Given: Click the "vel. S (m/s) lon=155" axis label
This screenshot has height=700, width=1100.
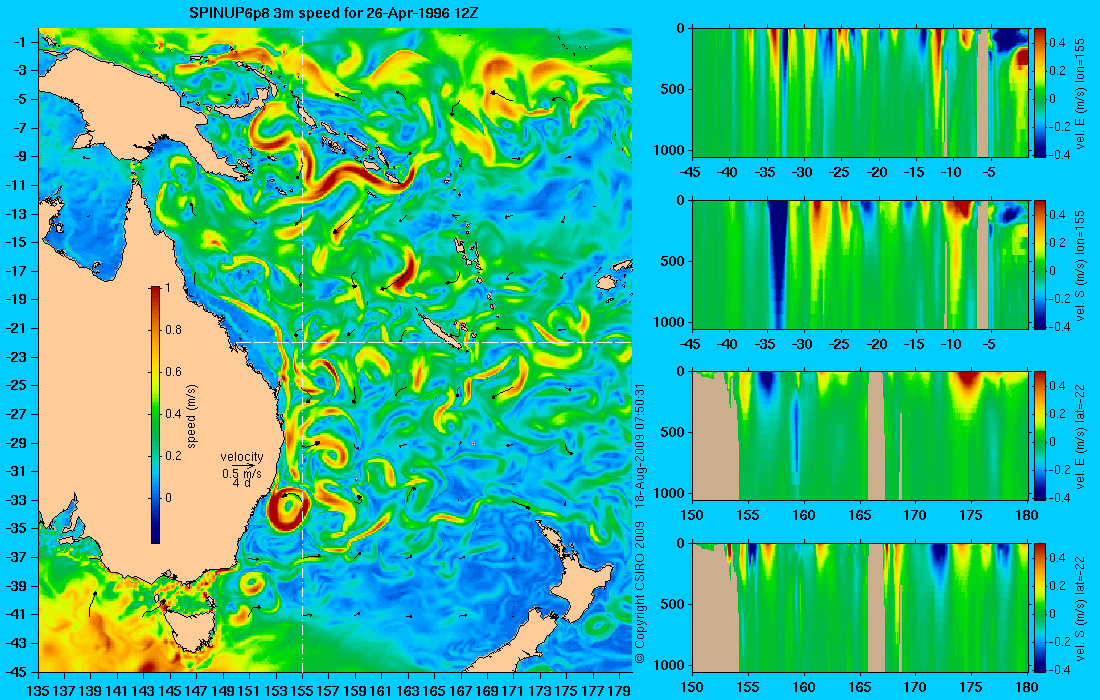Looking at the screenshot, I should pos(1081,265).
